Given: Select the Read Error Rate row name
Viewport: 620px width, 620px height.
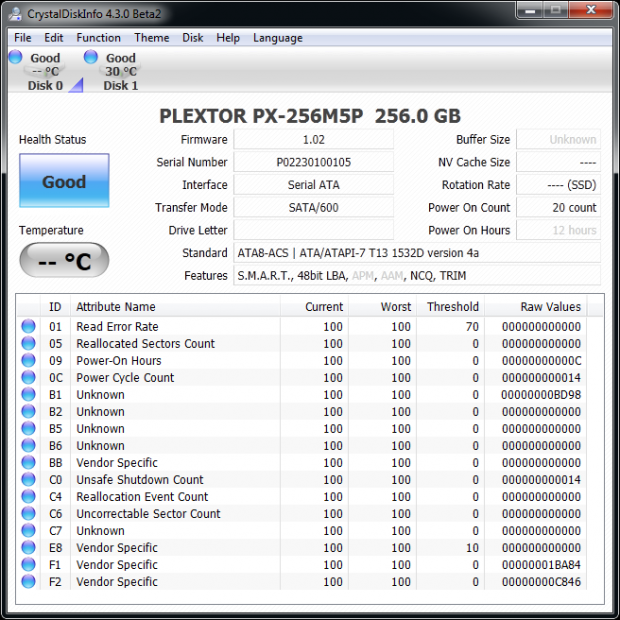Looking at the screenshot, I should [x=117, y=327].
